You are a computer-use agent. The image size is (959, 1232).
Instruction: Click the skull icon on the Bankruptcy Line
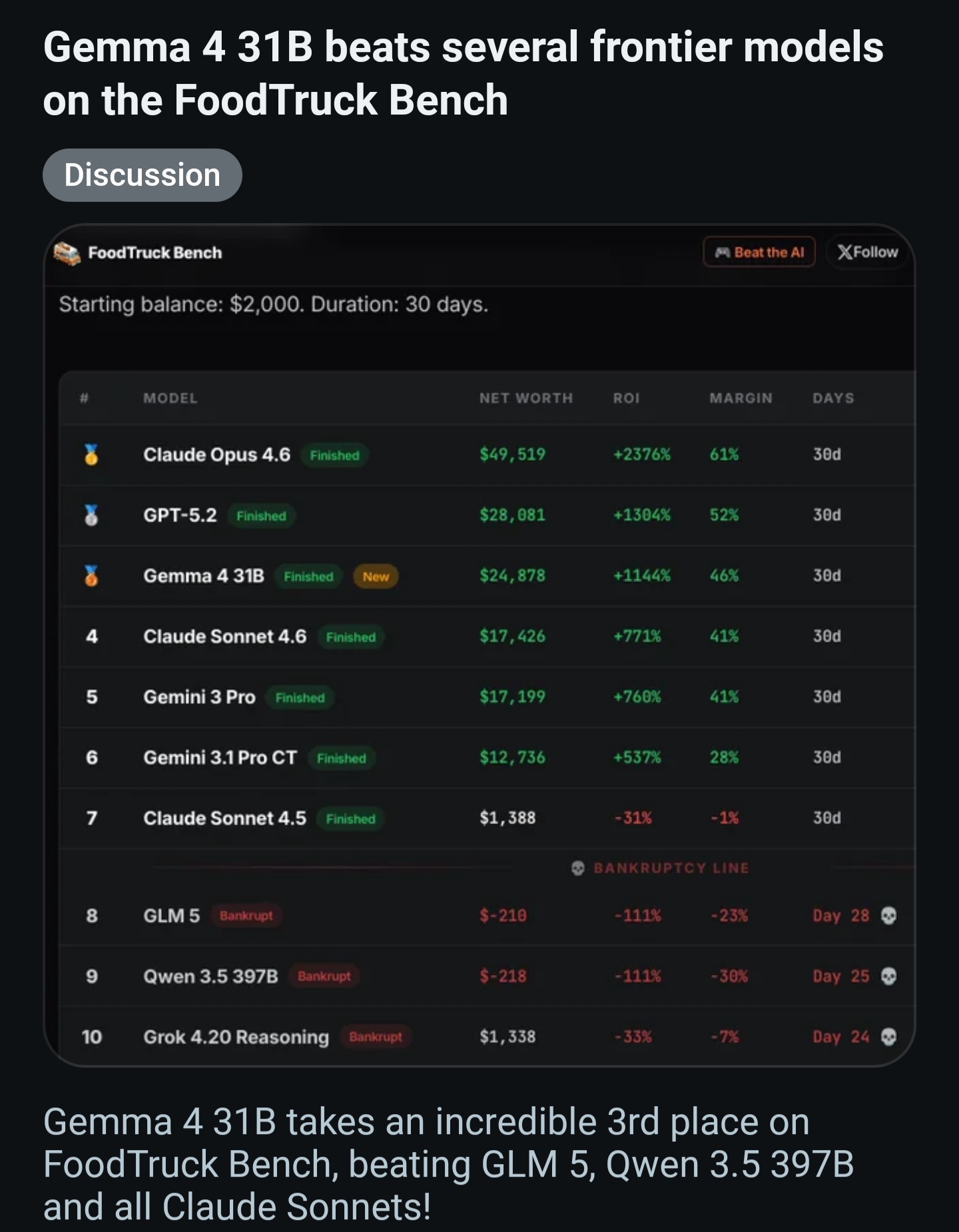(x=578, y=868)
